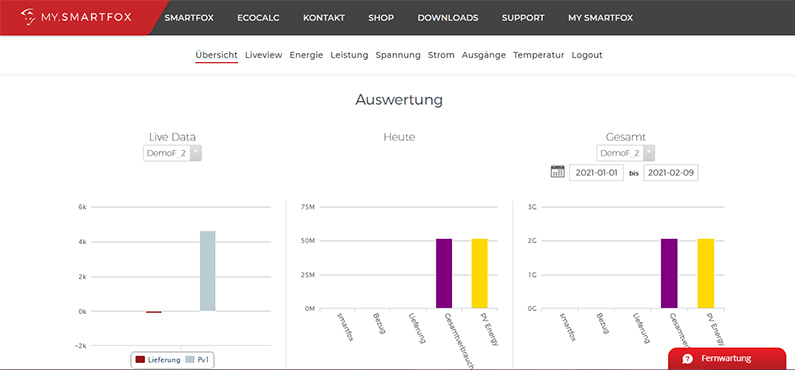The width and height of the screenshot is (795, 370).
Task: Click the Fernwartung question mark icon
Action: [688, 359]
